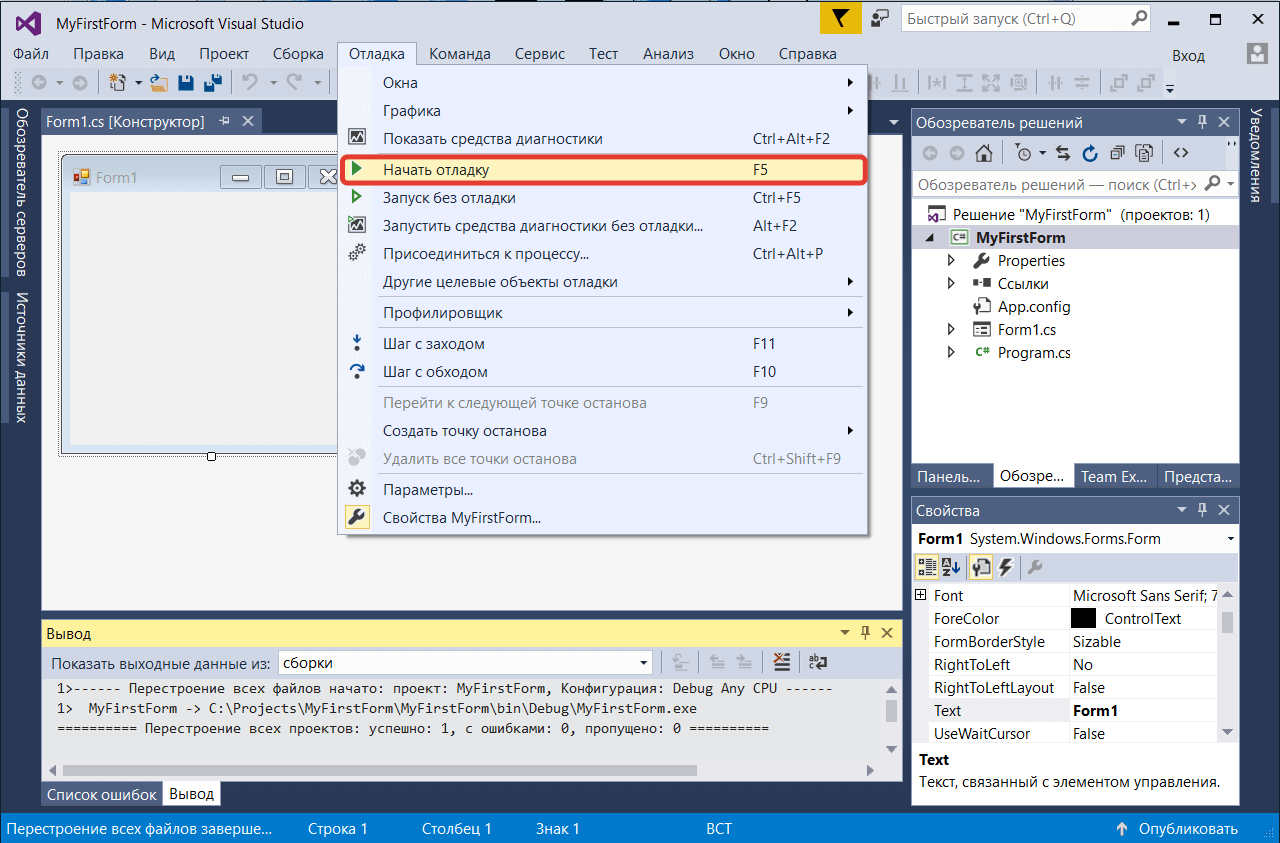
Task: Click the Undo arrow icon
Action: click(x=249, y=83)
